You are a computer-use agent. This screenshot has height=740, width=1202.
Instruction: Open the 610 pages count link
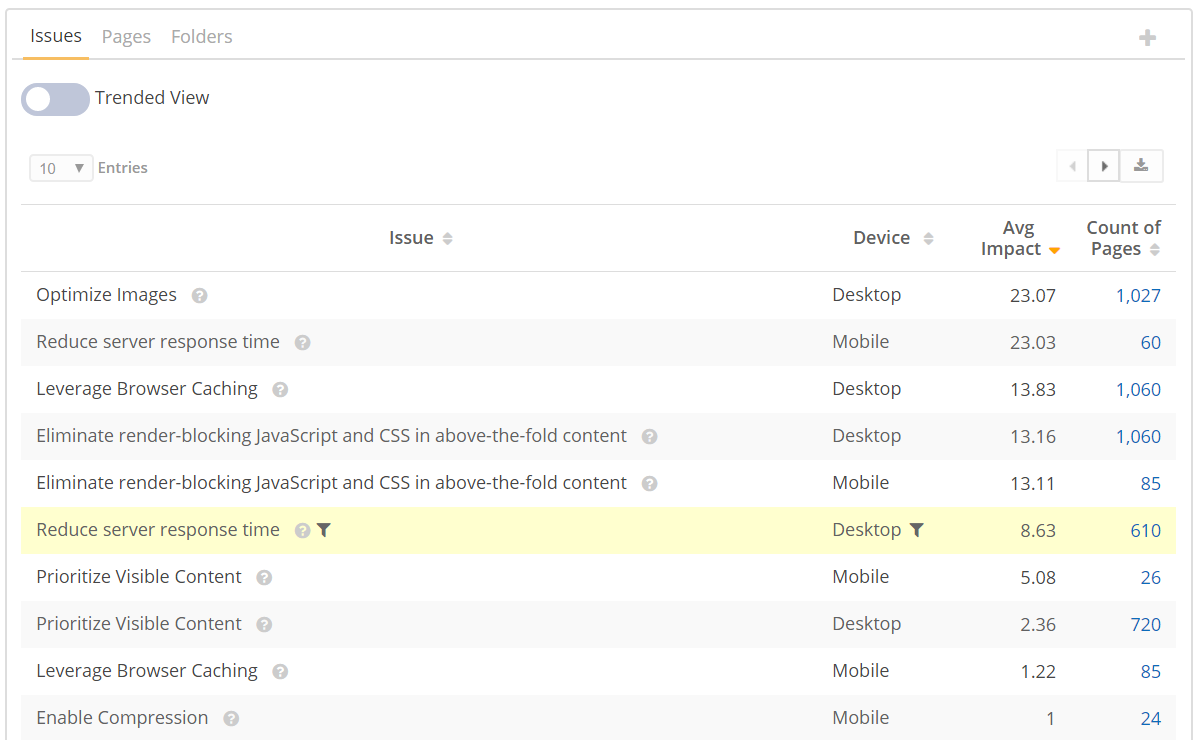coord(1146,531)
